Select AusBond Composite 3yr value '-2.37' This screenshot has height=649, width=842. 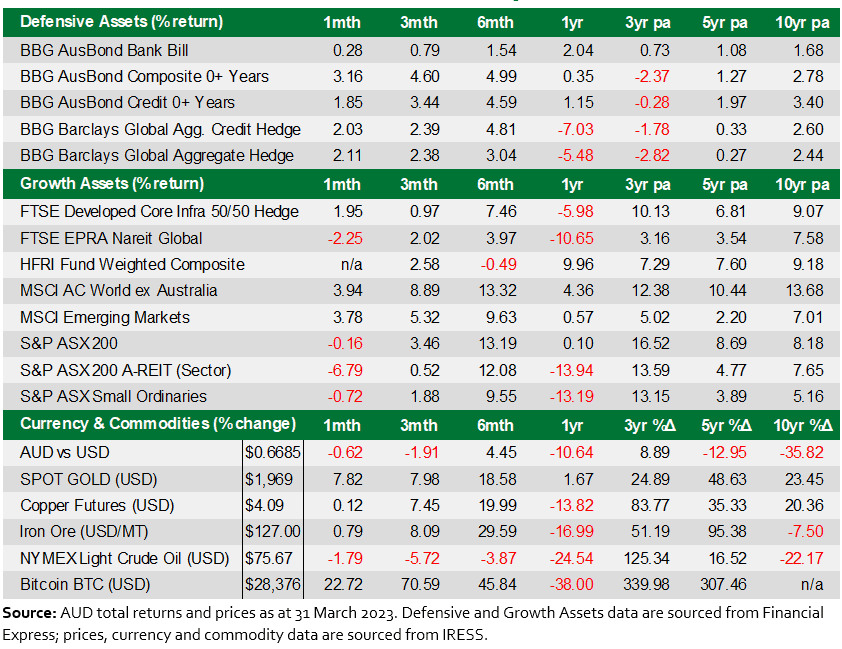point(652,76)
